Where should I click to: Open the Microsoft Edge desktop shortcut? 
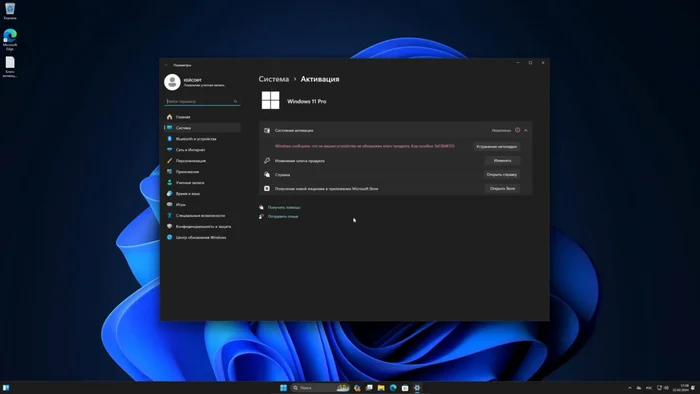(x=10, y=39)
